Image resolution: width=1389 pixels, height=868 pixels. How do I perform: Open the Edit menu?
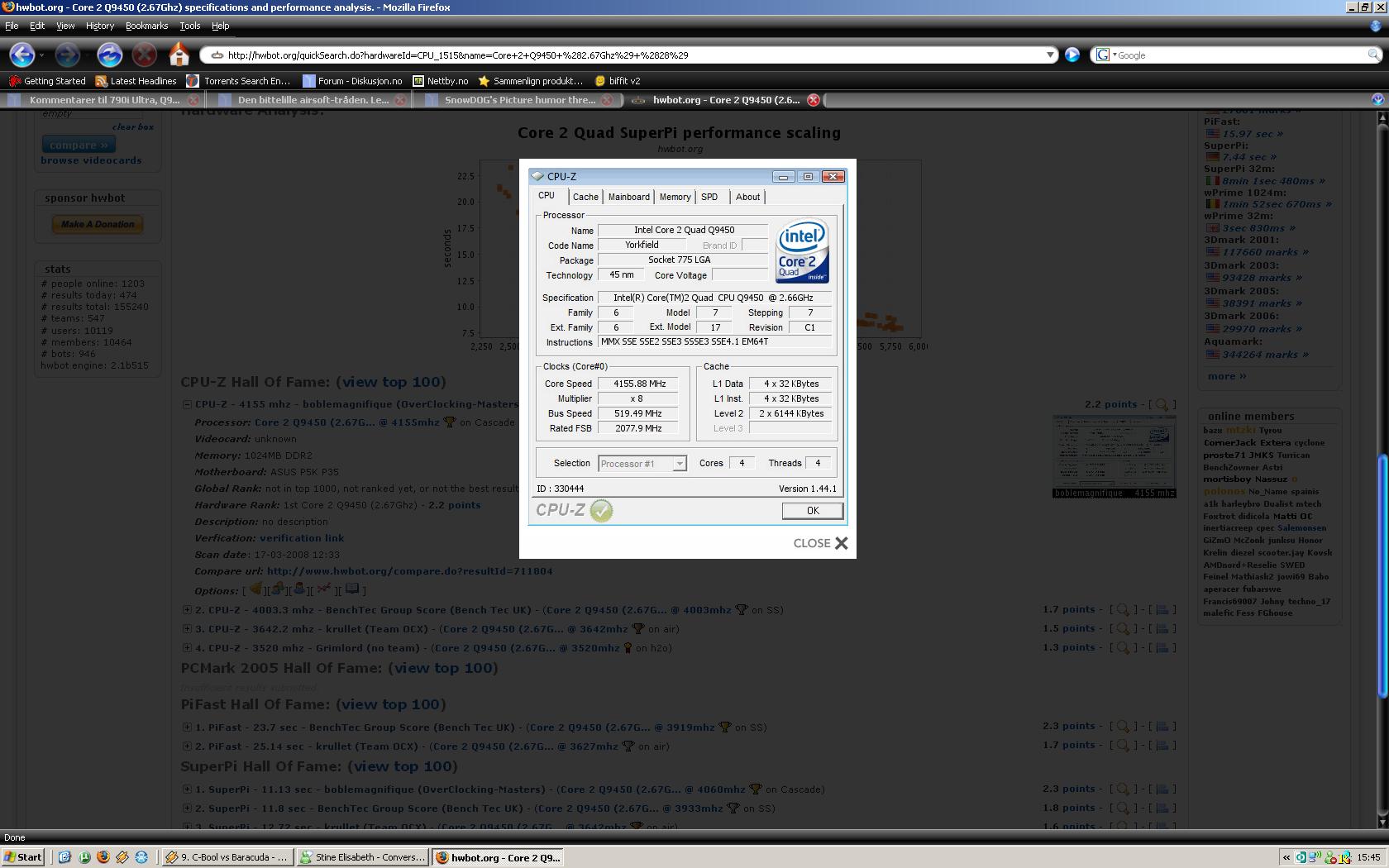[37, 26]
